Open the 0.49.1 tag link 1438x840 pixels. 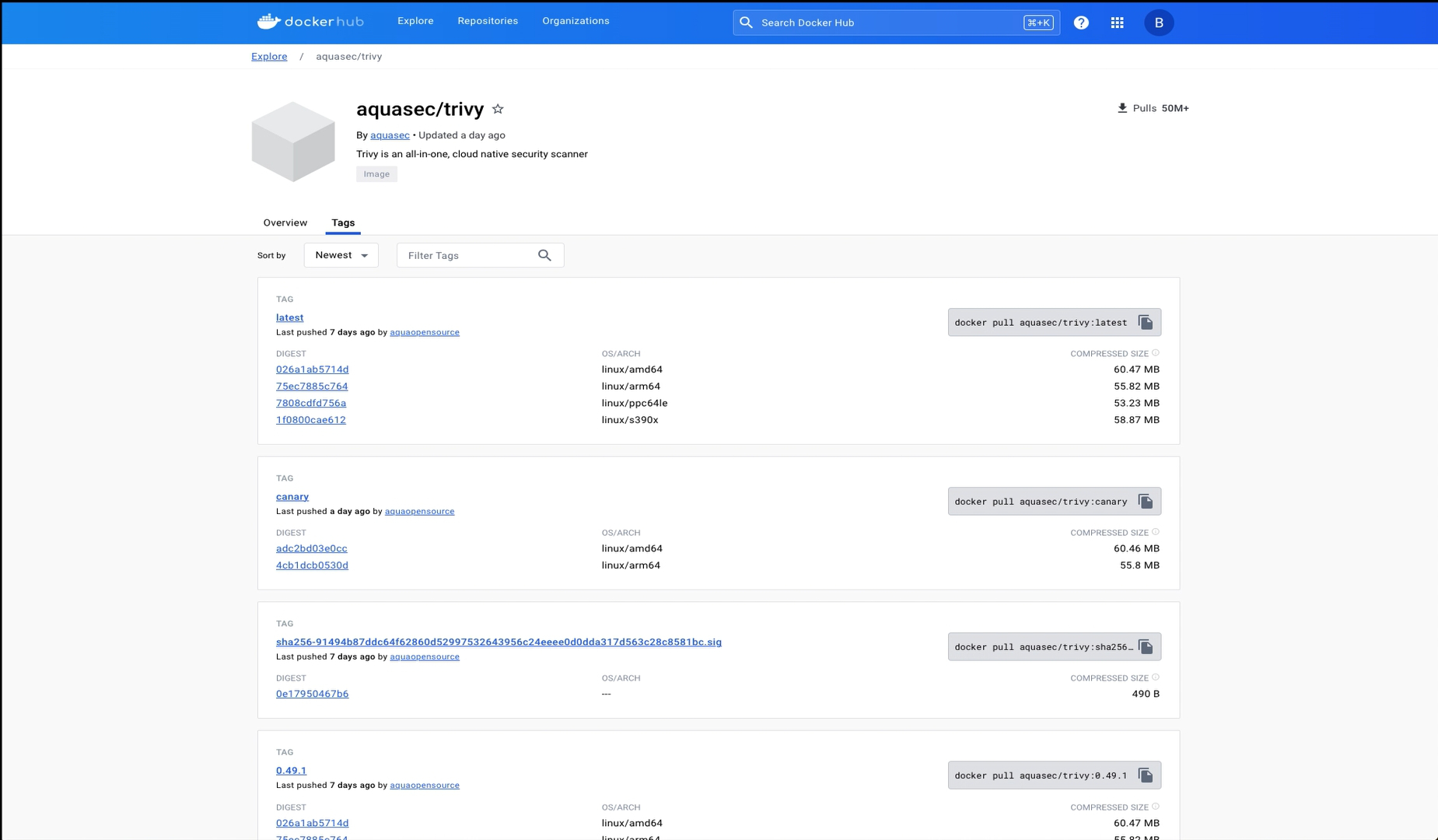tap(291, 770)
